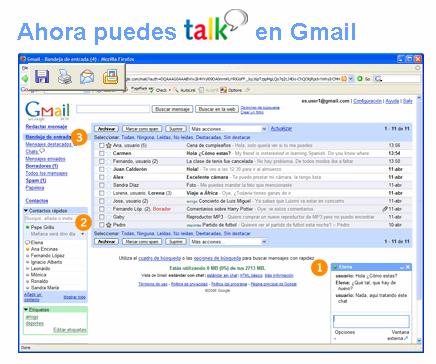
Task: Click the browser window's vertical scrollbar
Action: 419,220
